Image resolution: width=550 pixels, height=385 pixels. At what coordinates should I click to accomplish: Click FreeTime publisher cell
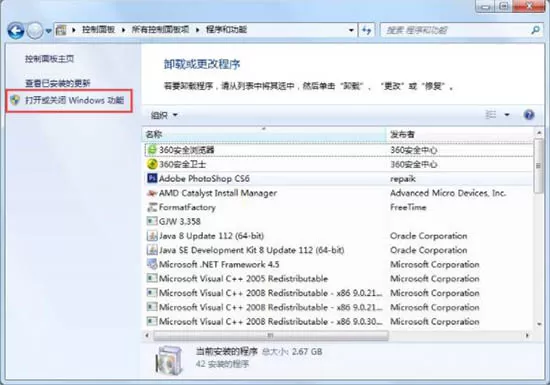point(408,207)
